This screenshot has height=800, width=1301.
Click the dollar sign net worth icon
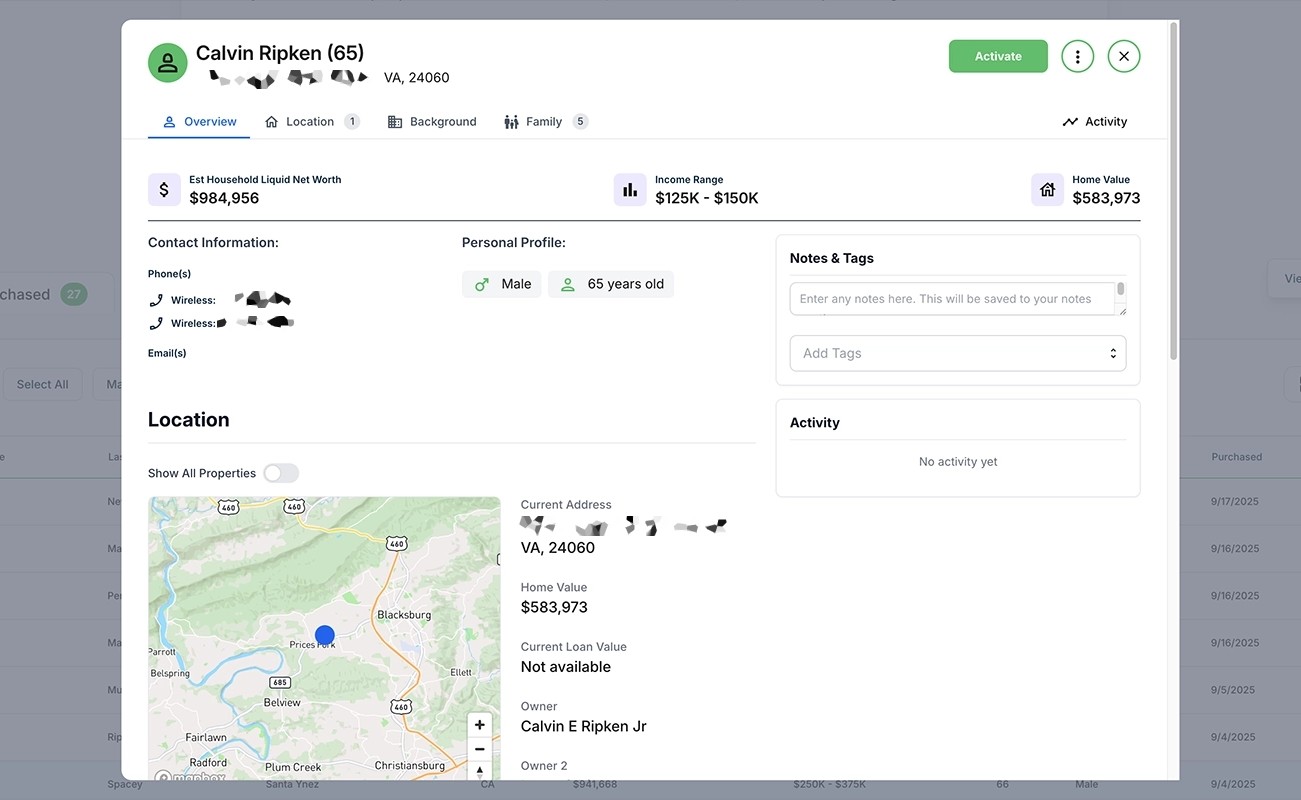[164, 189]
